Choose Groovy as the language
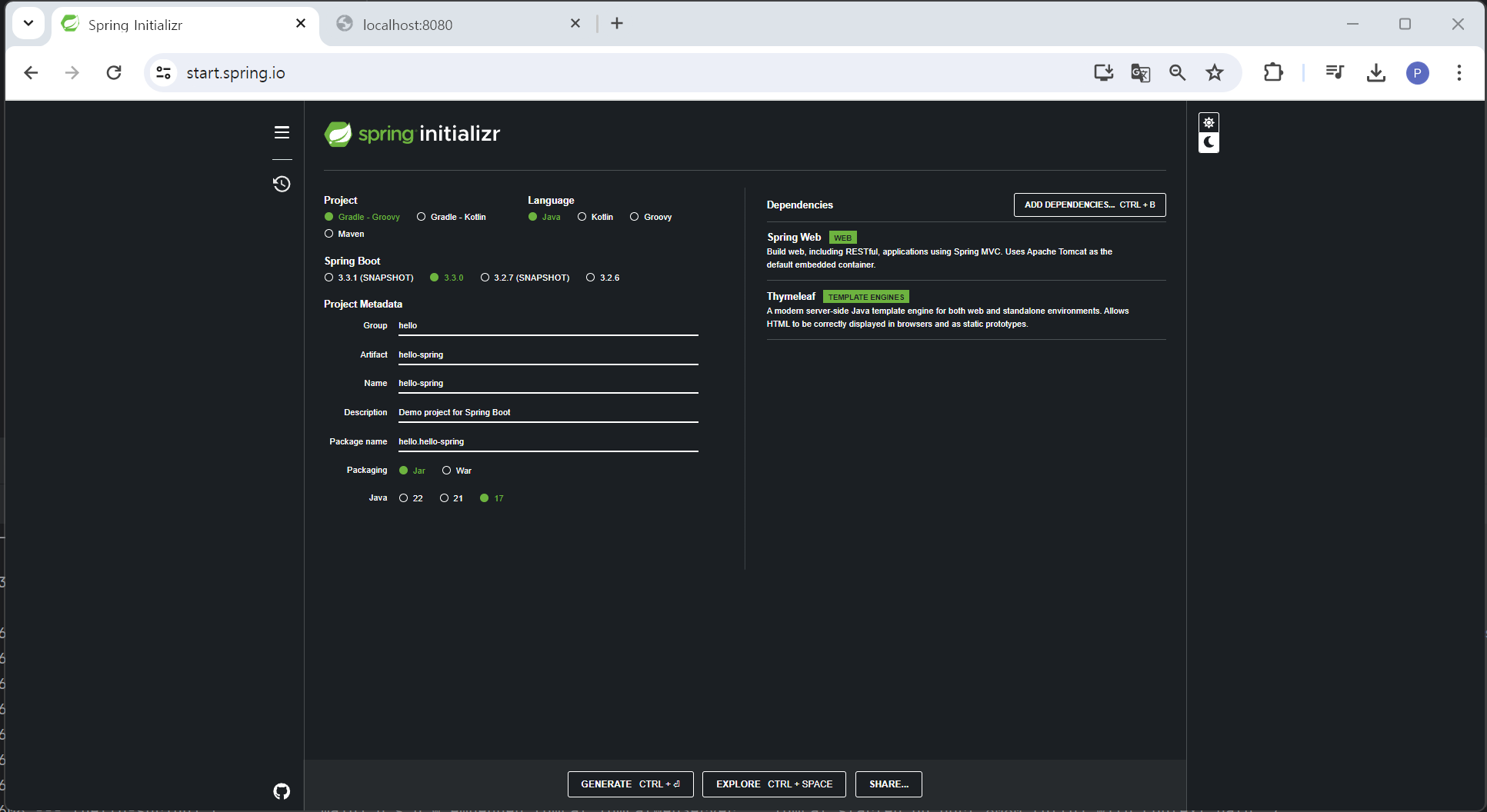This screenshot has width=1487, height=812. coord(651,217)
